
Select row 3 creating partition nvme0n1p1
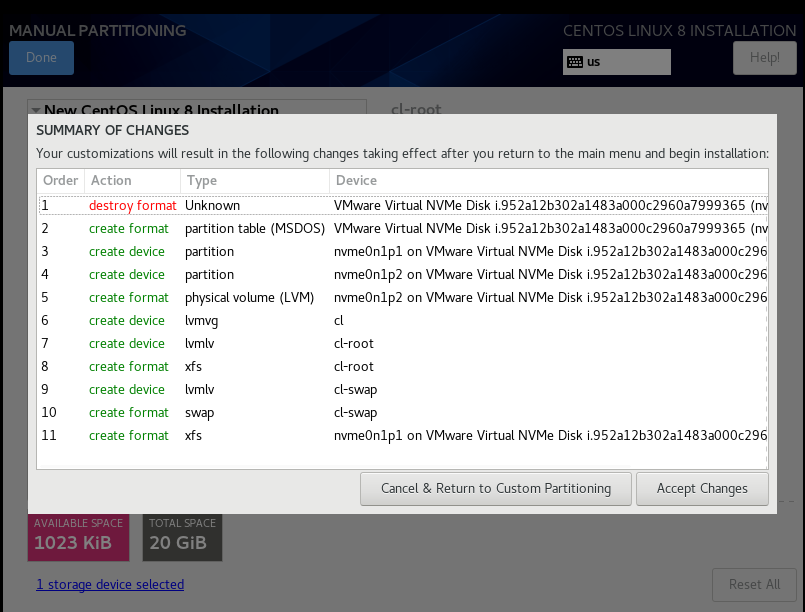point(402,252)
